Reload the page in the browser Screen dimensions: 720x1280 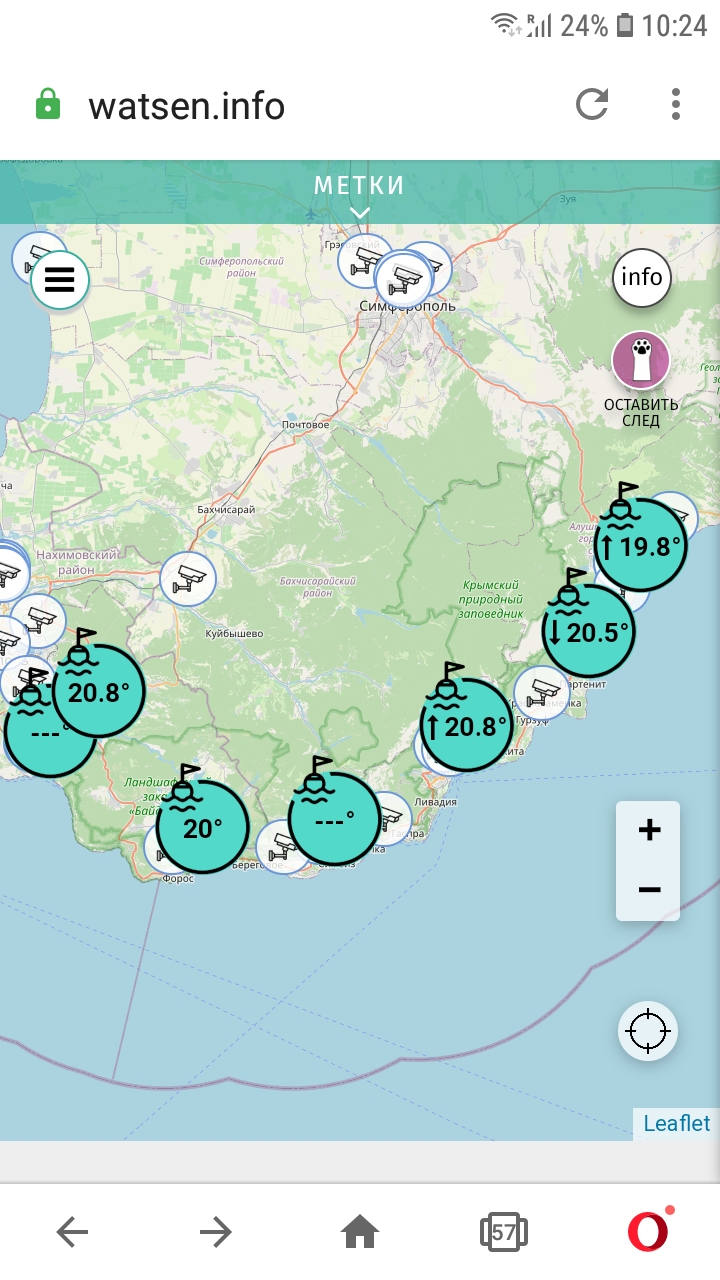pos(592,104)
